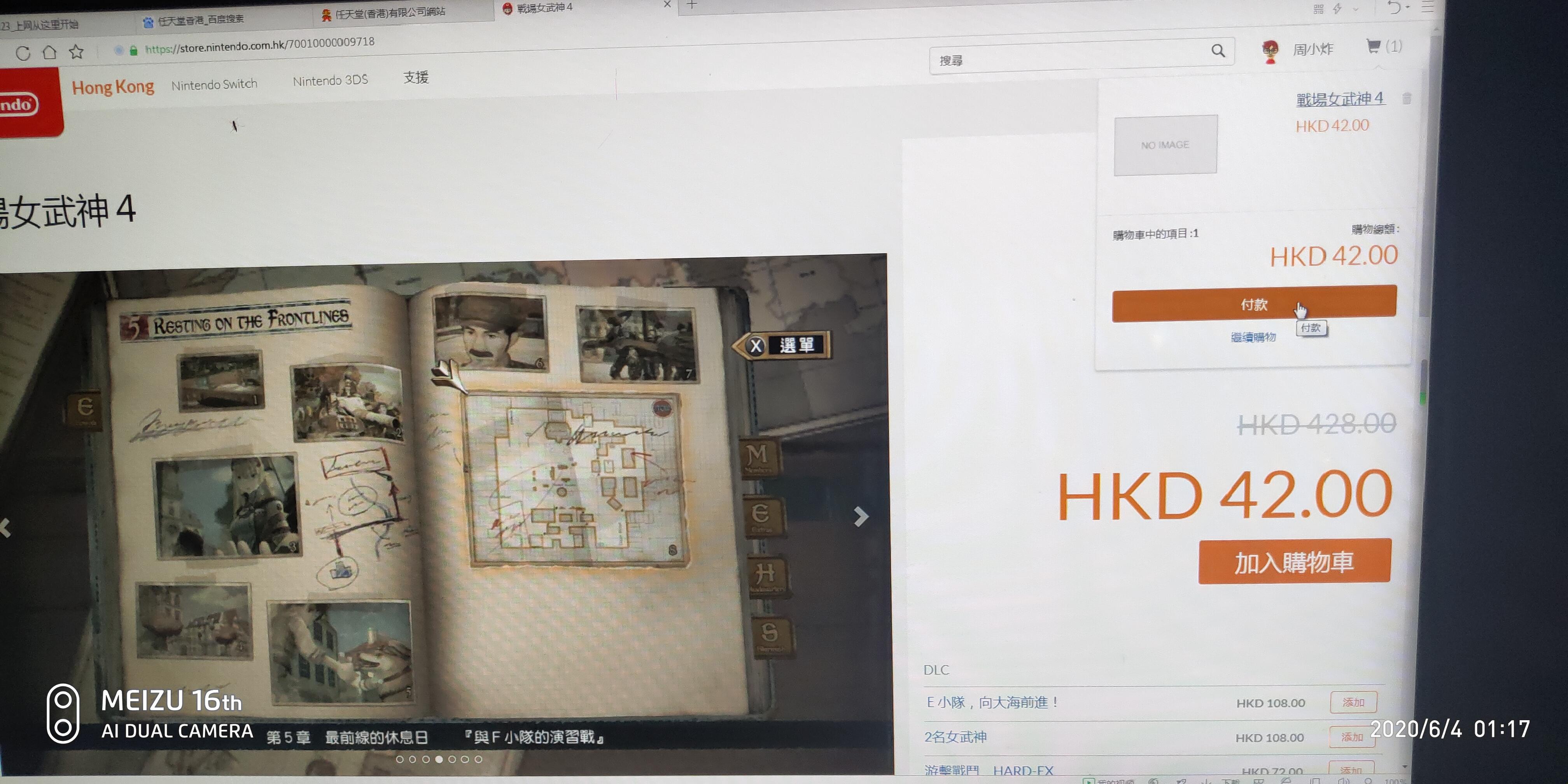Select the second carousel indicator dot
Image resolution: width=1568 pixels, height=784 pixels.
[x=413, y=759]
